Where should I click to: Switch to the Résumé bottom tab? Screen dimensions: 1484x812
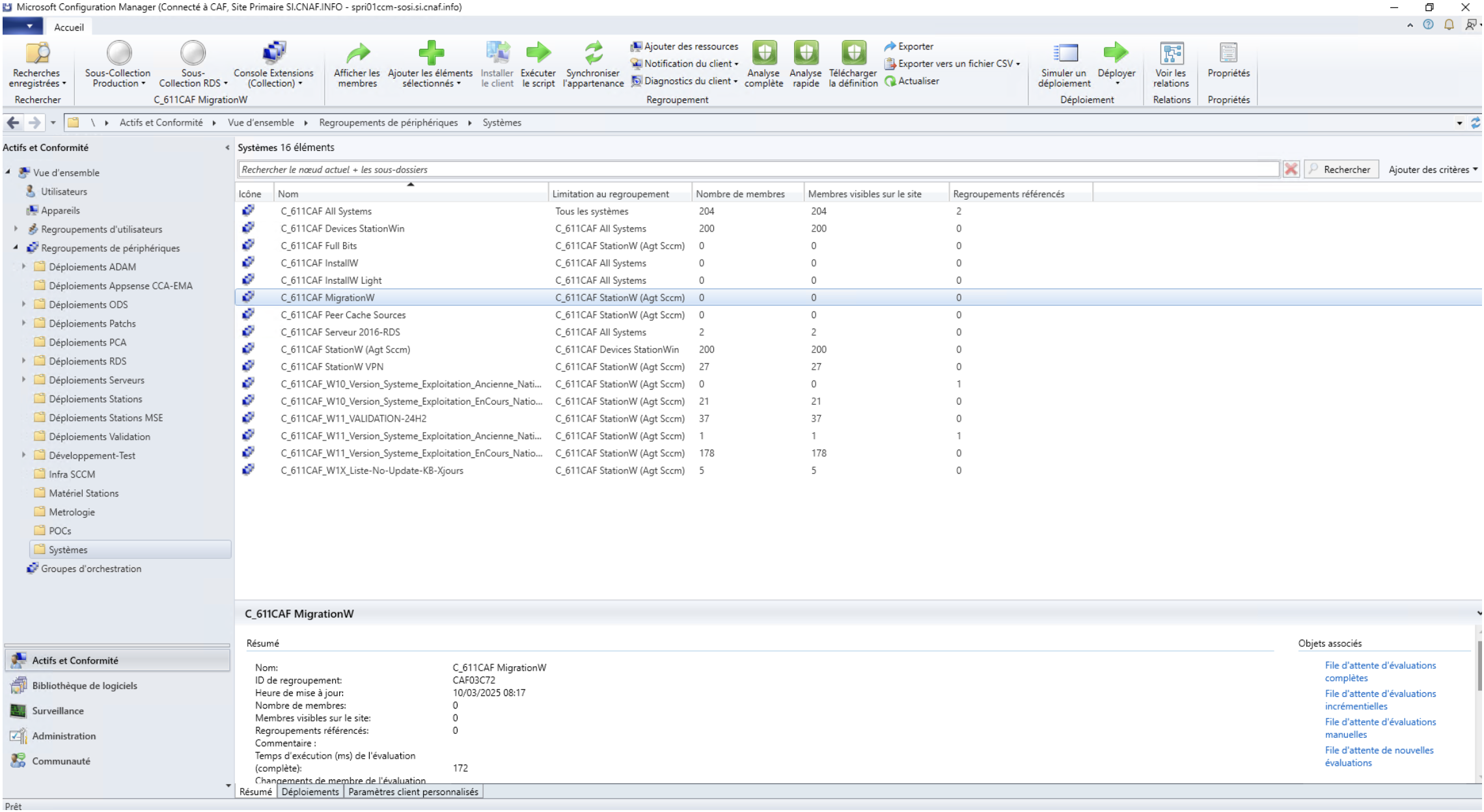point(256,792)
